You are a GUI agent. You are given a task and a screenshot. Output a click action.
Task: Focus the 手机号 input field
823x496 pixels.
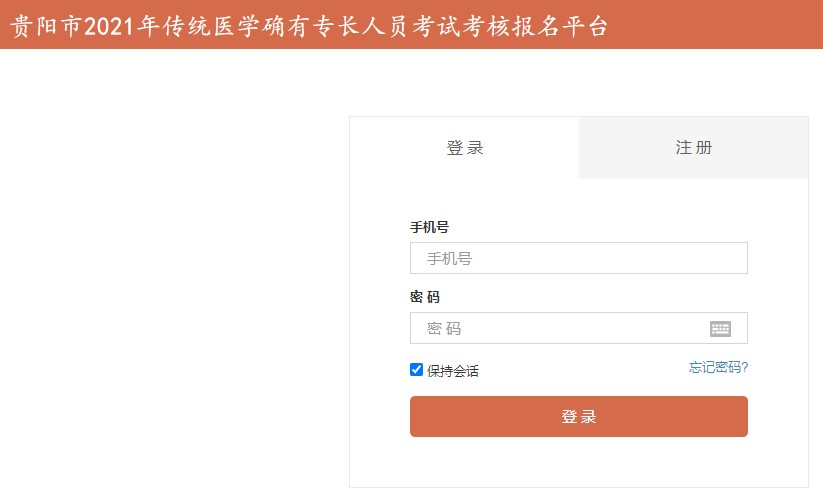coord(578,258)
